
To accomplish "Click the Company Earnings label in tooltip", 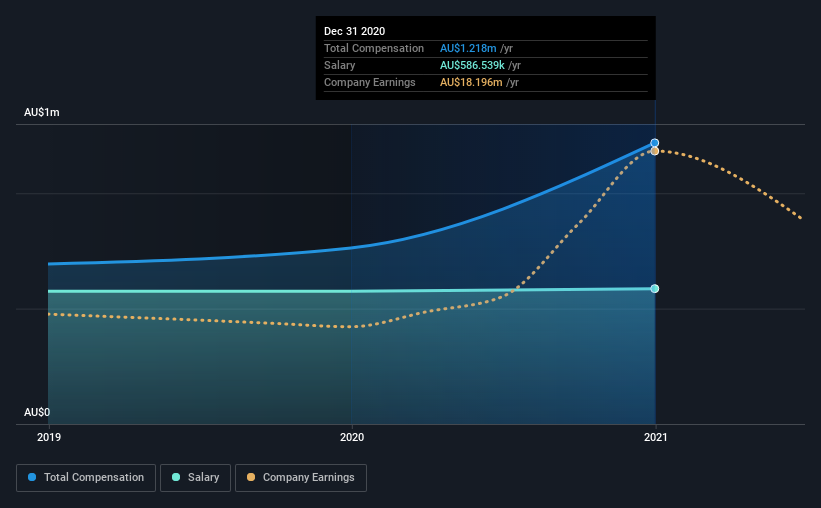I will point(370,82).
